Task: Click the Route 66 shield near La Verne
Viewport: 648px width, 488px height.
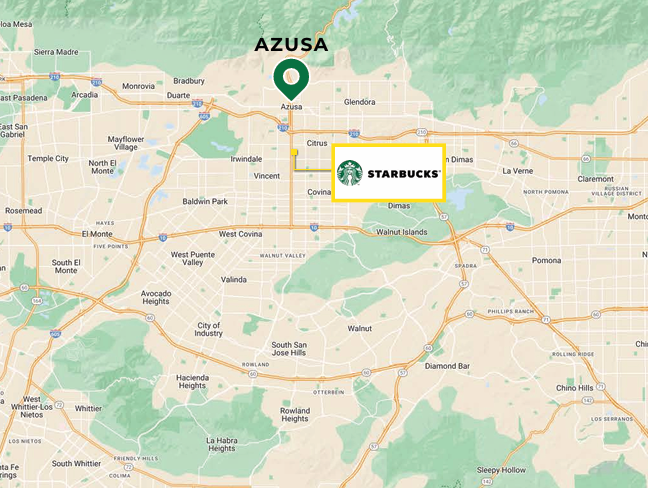Action: point(514,143)
